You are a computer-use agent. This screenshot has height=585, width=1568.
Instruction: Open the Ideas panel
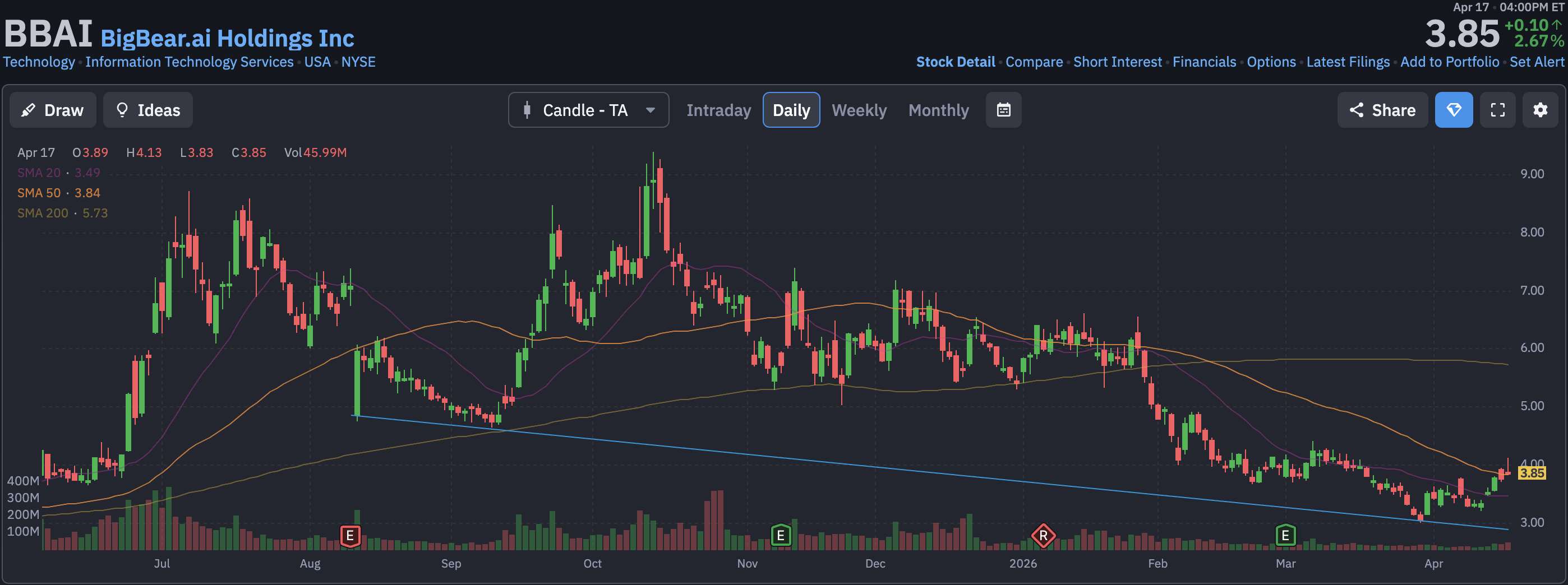pos(148,110)
